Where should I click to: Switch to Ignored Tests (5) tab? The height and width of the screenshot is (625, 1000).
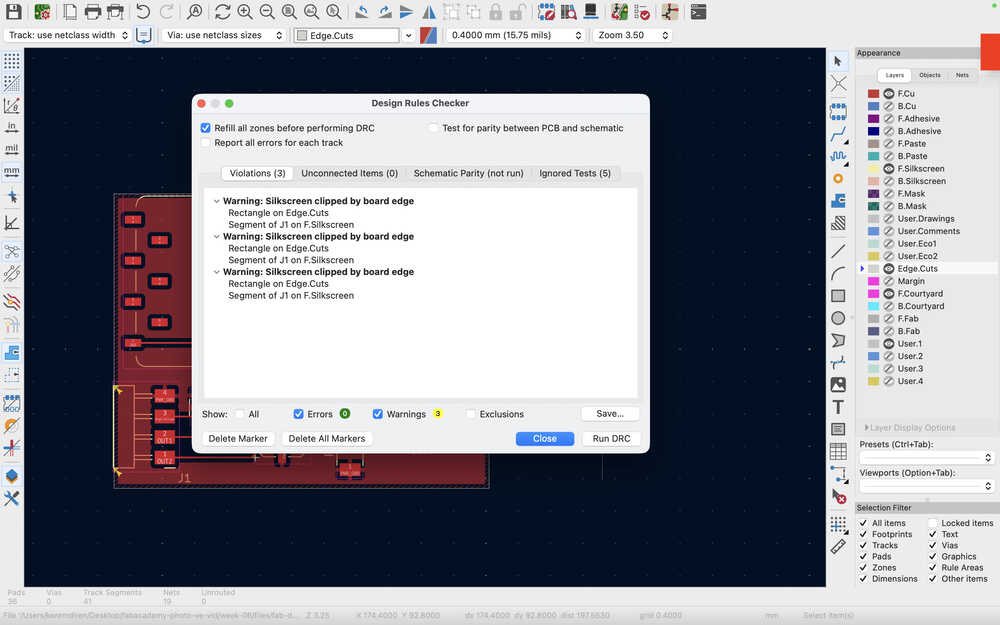(575, 173)
